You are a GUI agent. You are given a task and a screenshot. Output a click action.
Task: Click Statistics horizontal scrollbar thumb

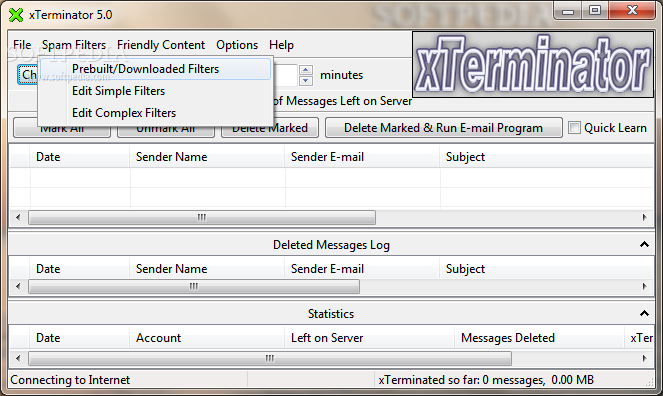coord(270,358)
